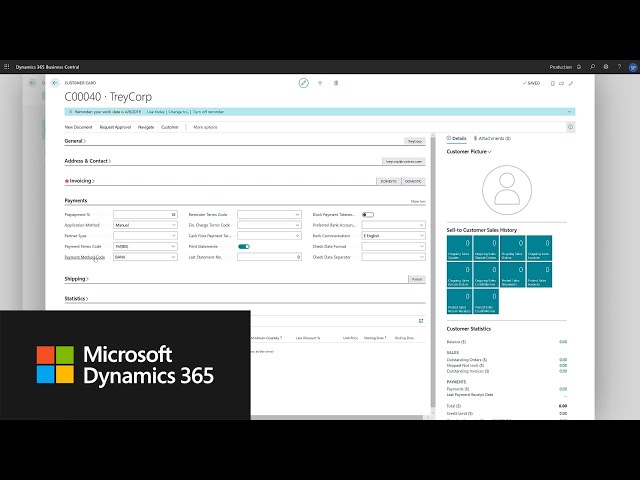Switch to the Attachments tab

coord(494,138)
